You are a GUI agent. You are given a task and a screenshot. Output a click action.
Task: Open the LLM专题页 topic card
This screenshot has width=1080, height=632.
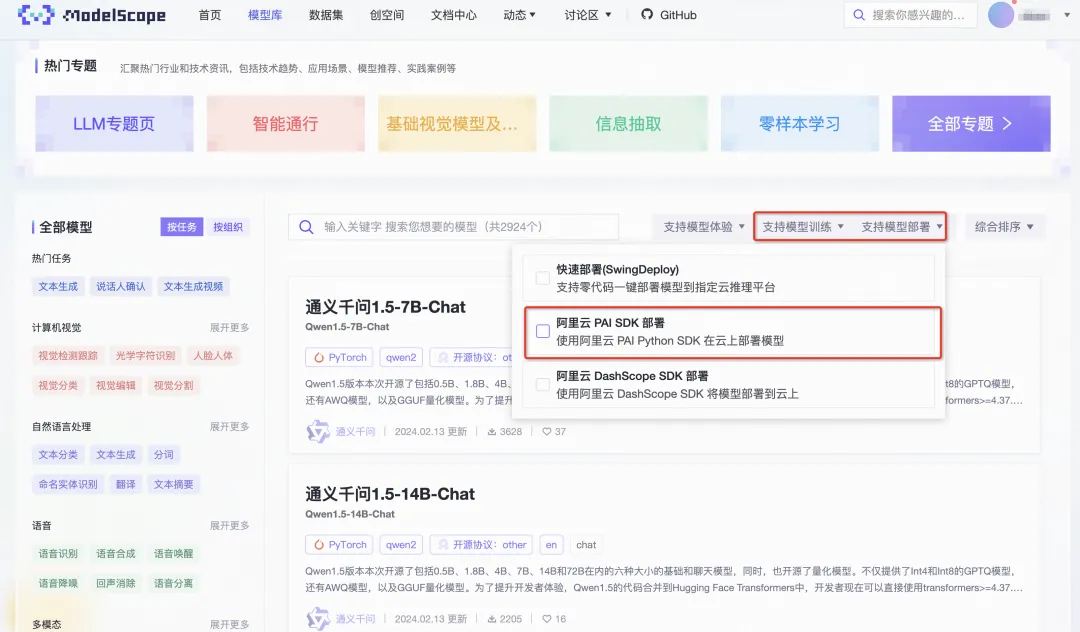click(114, 123)
